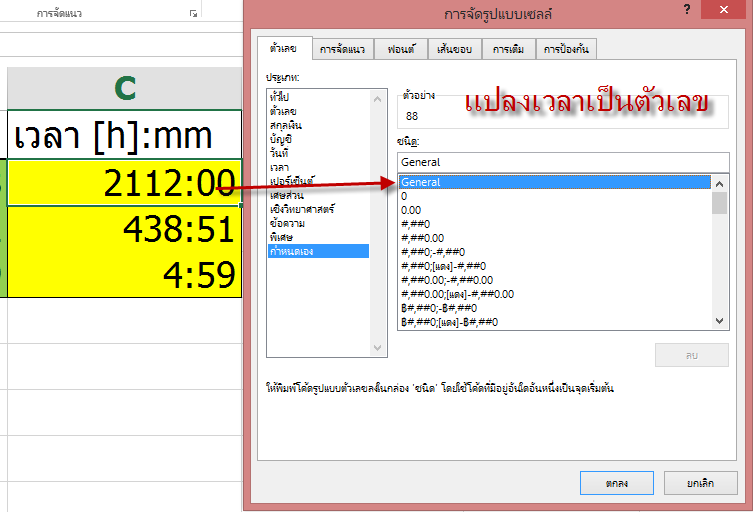Select ทั่วไป in the category list
The width and height of the screenshot is (753, 512).
(318, 97)
